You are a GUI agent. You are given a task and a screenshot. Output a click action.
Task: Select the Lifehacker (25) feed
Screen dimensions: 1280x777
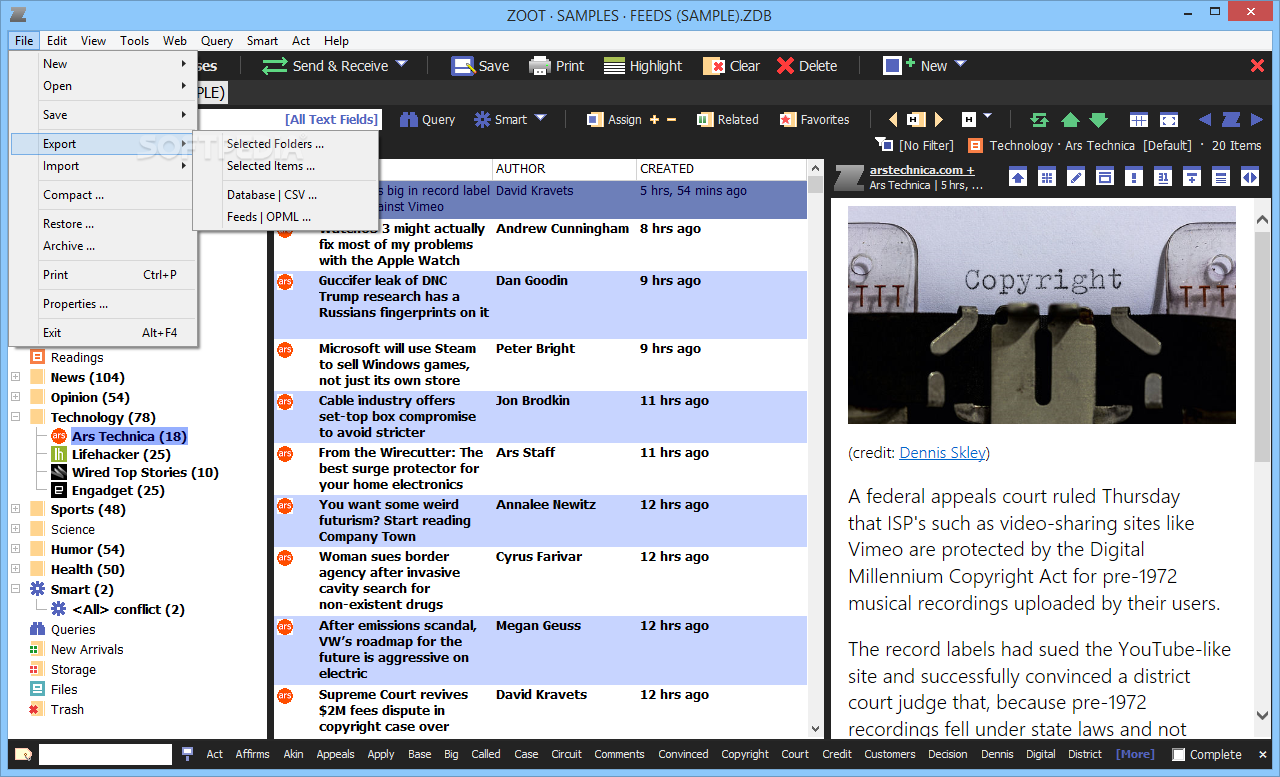pyautogui.click(x=121, y=454)
